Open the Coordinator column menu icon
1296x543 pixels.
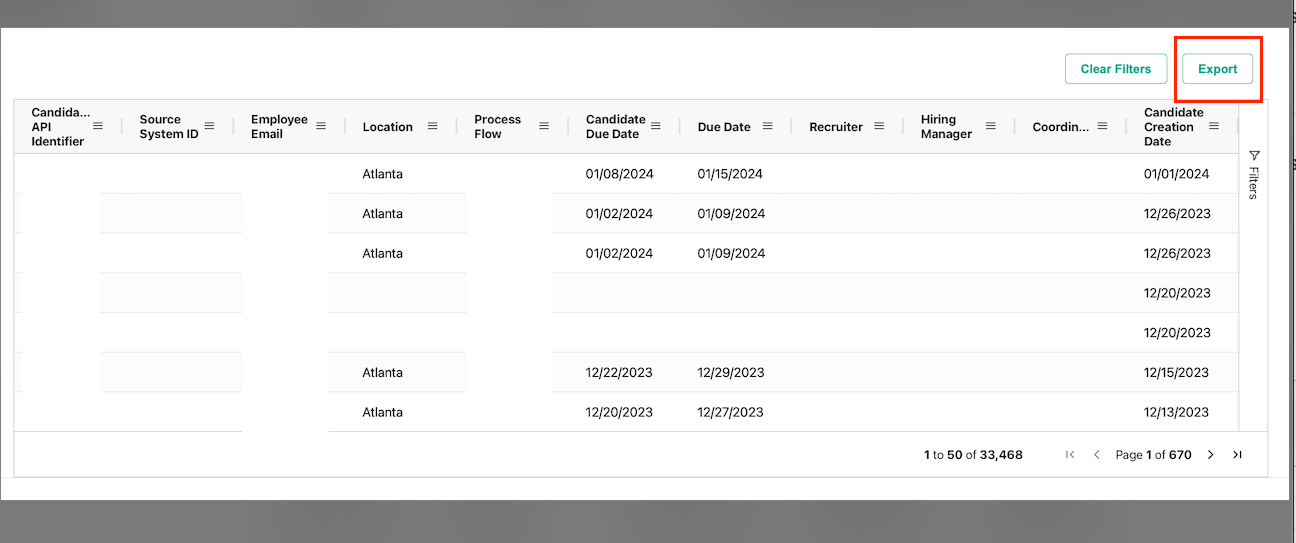(1102, 126)
